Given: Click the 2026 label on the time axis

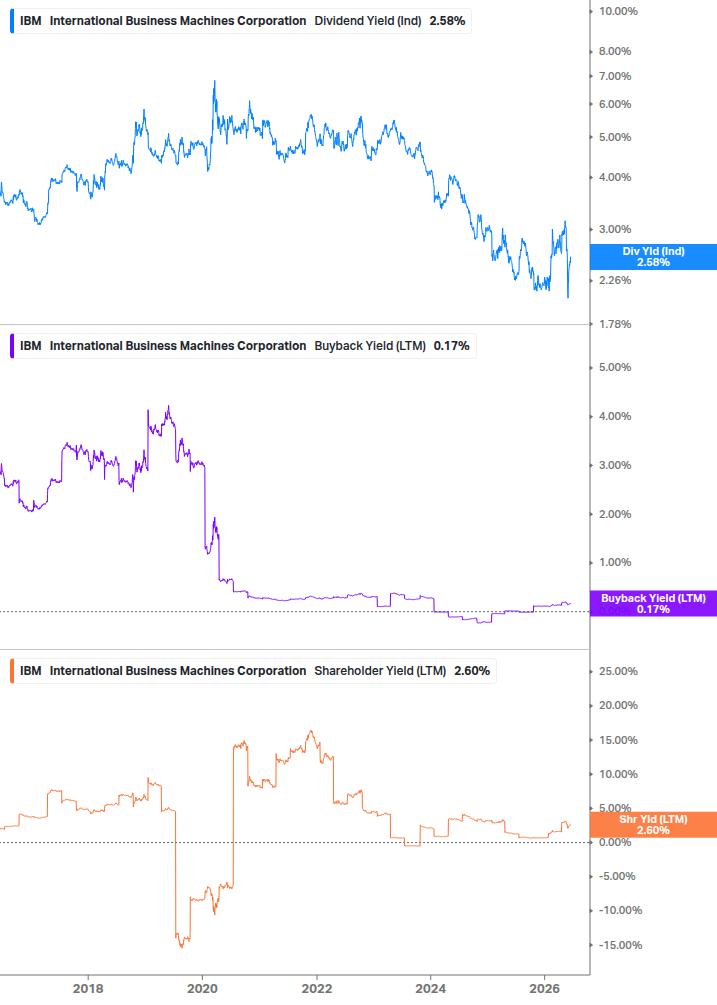Looking at the screenshot, I should click(x=545, y=989).
